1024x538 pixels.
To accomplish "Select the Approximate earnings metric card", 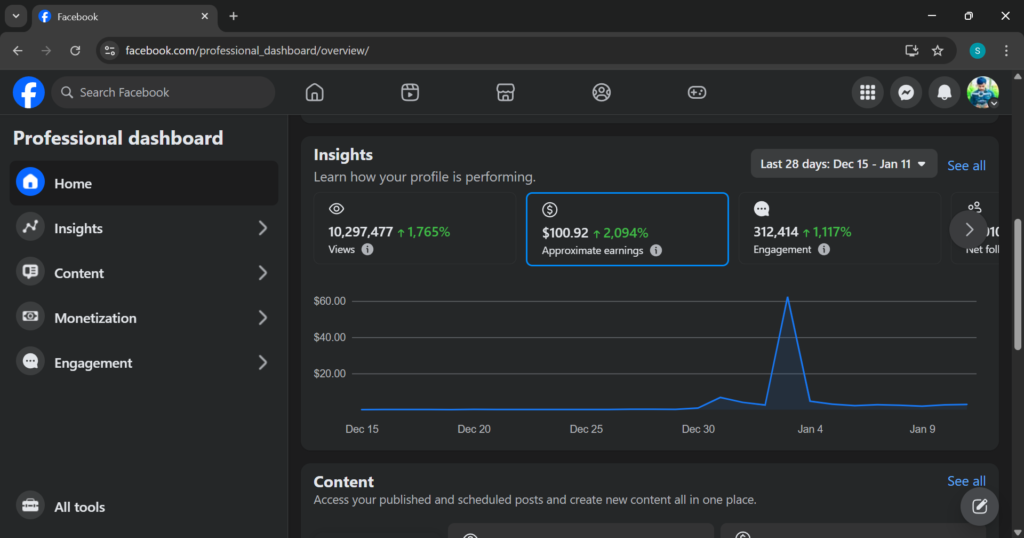I will (x=627, y=229).
